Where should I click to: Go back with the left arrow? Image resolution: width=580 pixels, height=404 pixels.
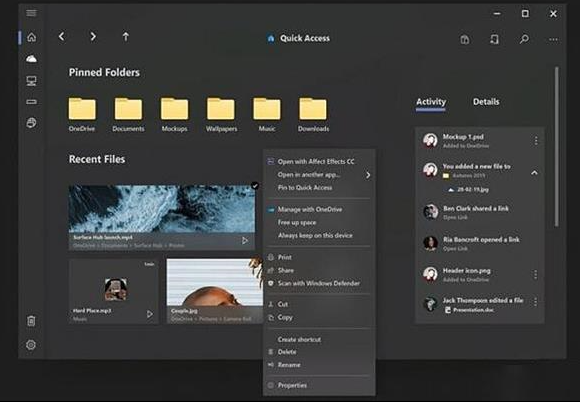click(x=62, y=36)
